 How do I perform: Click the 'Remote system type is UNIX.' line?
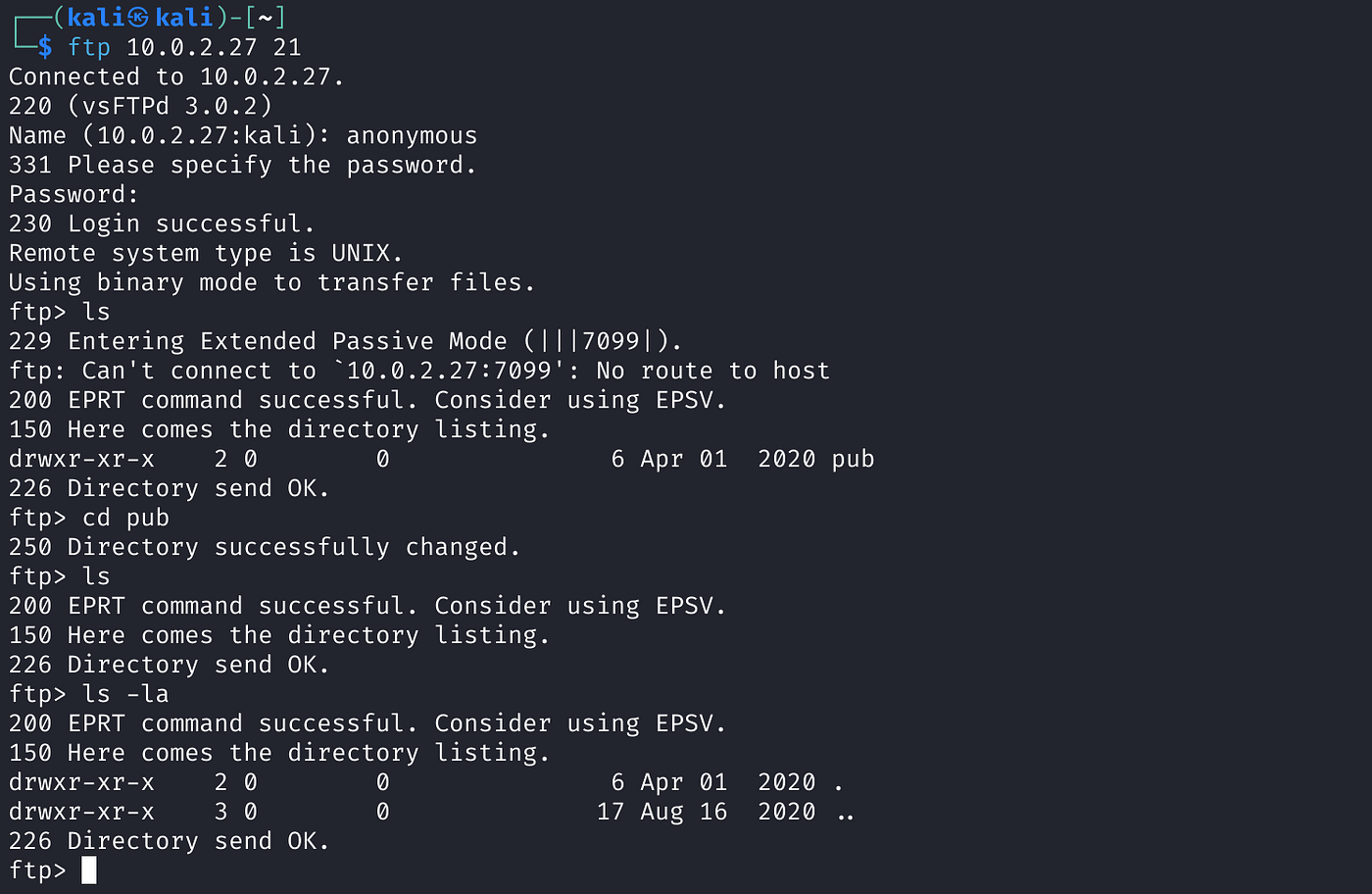(x=206, y=253)
